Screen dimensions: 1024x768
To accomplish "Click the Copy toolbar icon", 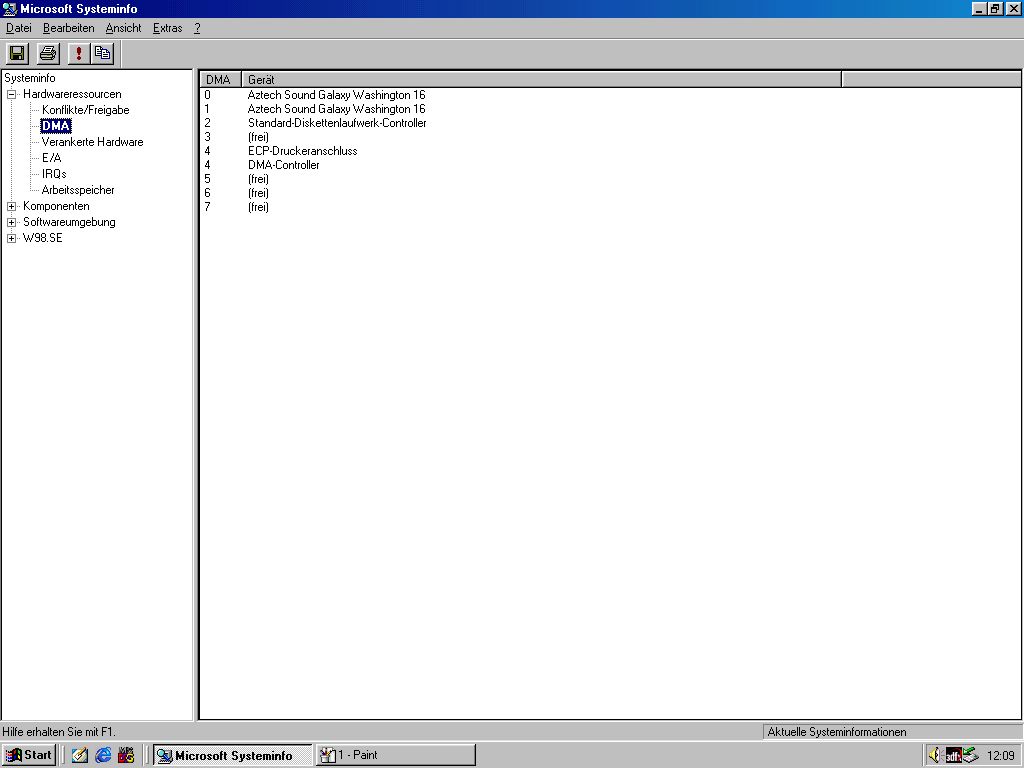I will pyautogui.click(x=103, y=54).
